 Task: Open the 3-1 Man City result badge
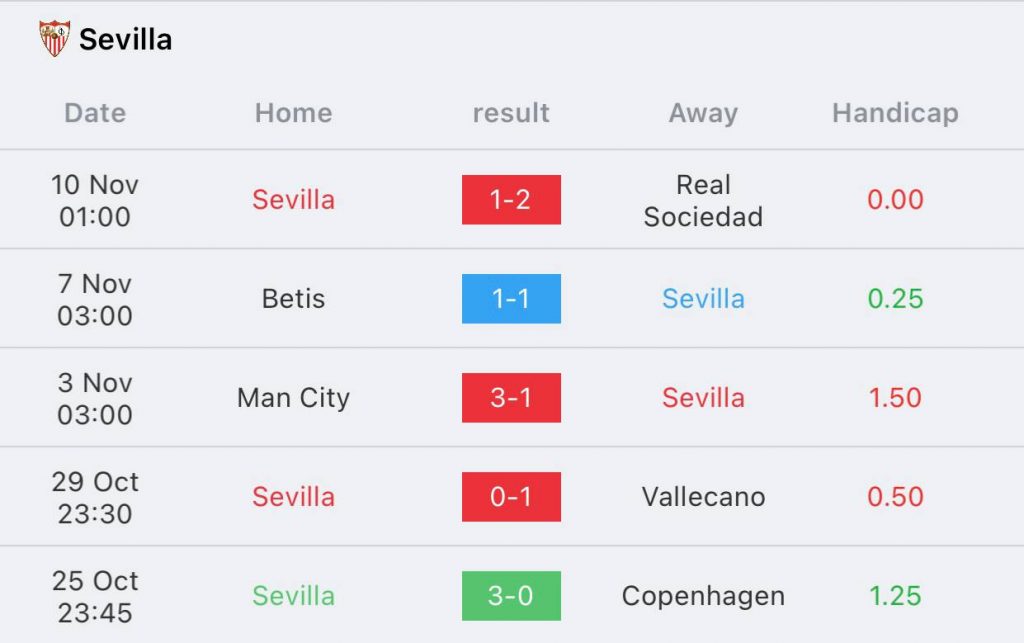coord(511,398)
